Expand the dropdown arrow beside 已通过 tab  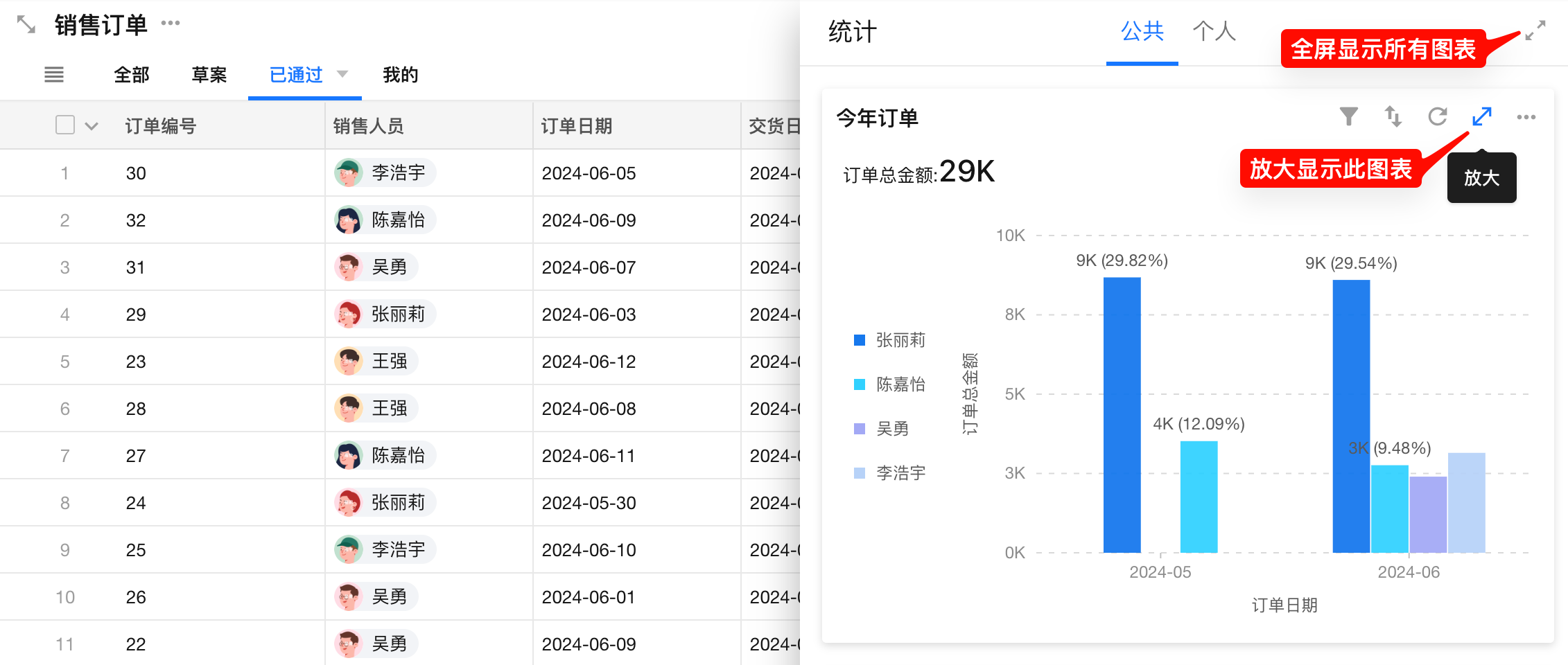pyautogui.click(x=342, y=74)
